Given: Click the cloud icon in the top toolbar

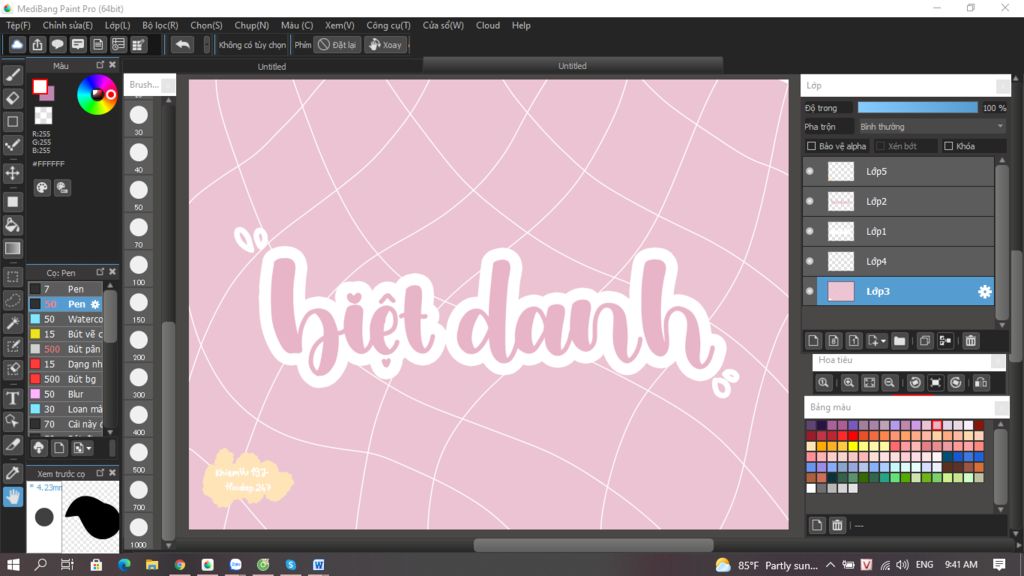Looking at the screenshot, I should (17, 44).
